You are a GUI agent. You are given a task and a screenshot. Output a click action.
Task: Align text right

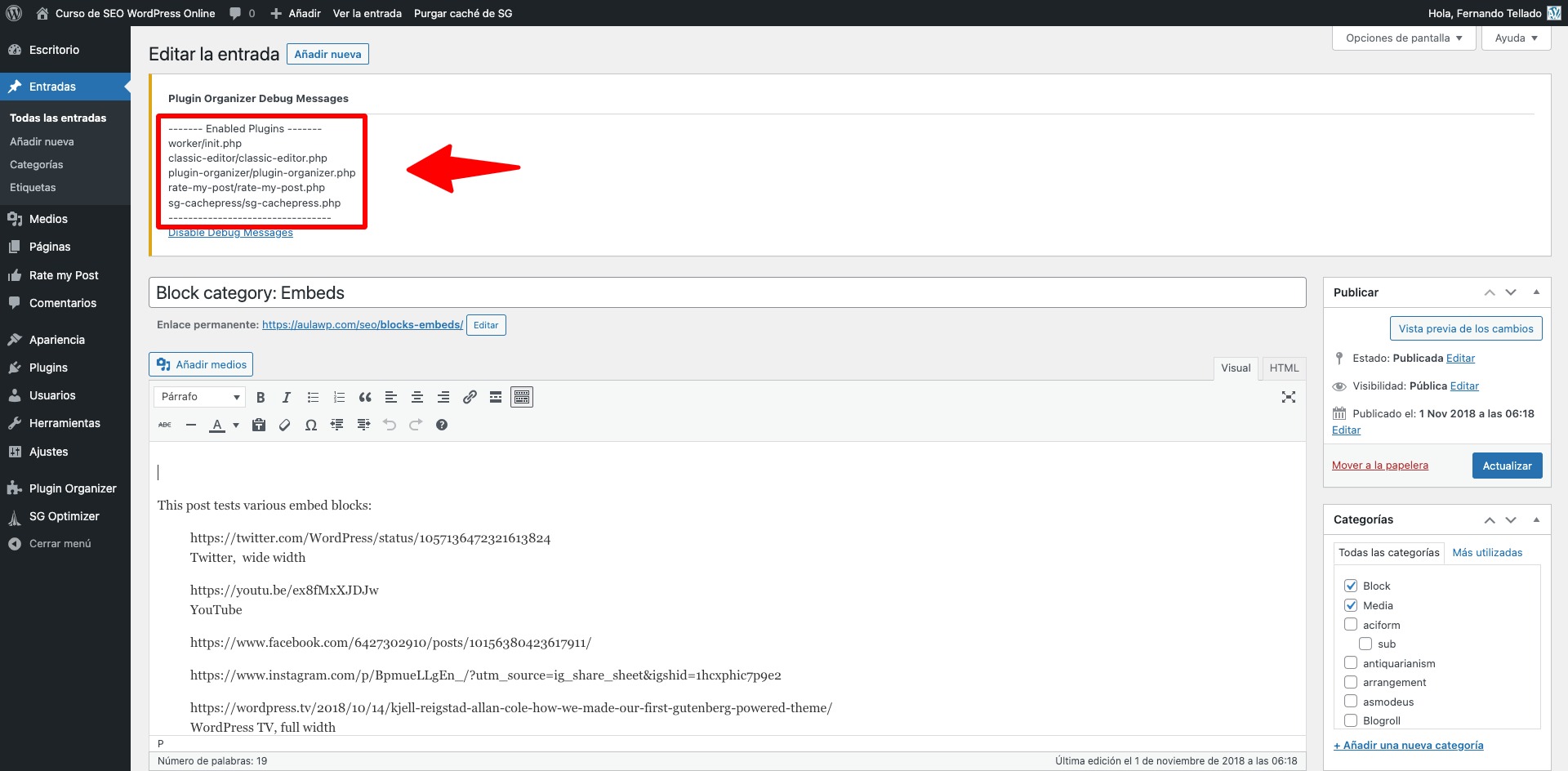[x=443, y=397]
